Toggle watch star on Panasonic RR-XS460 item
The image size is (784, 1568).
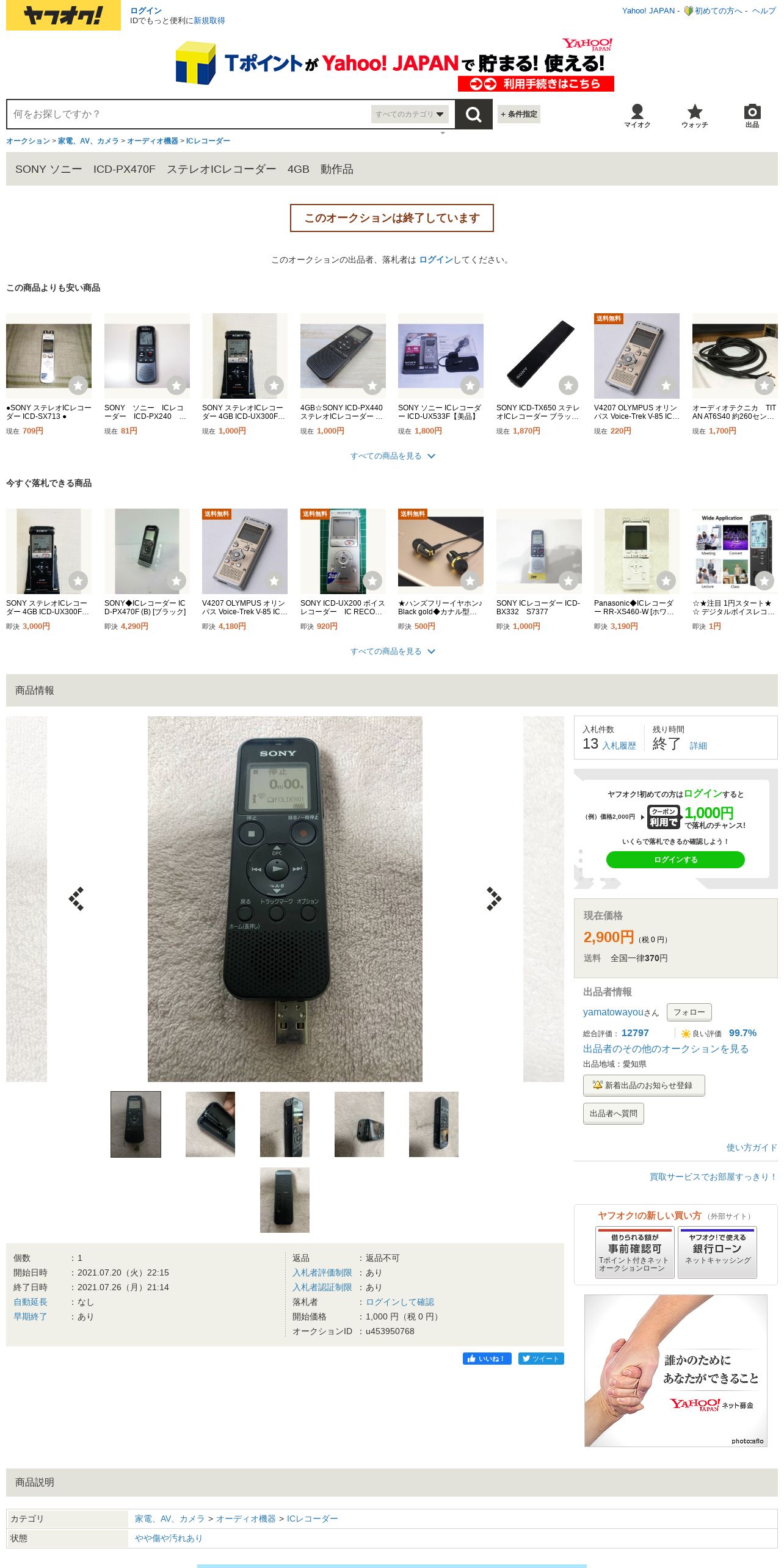pyautogui.click(x=666, y=581)
